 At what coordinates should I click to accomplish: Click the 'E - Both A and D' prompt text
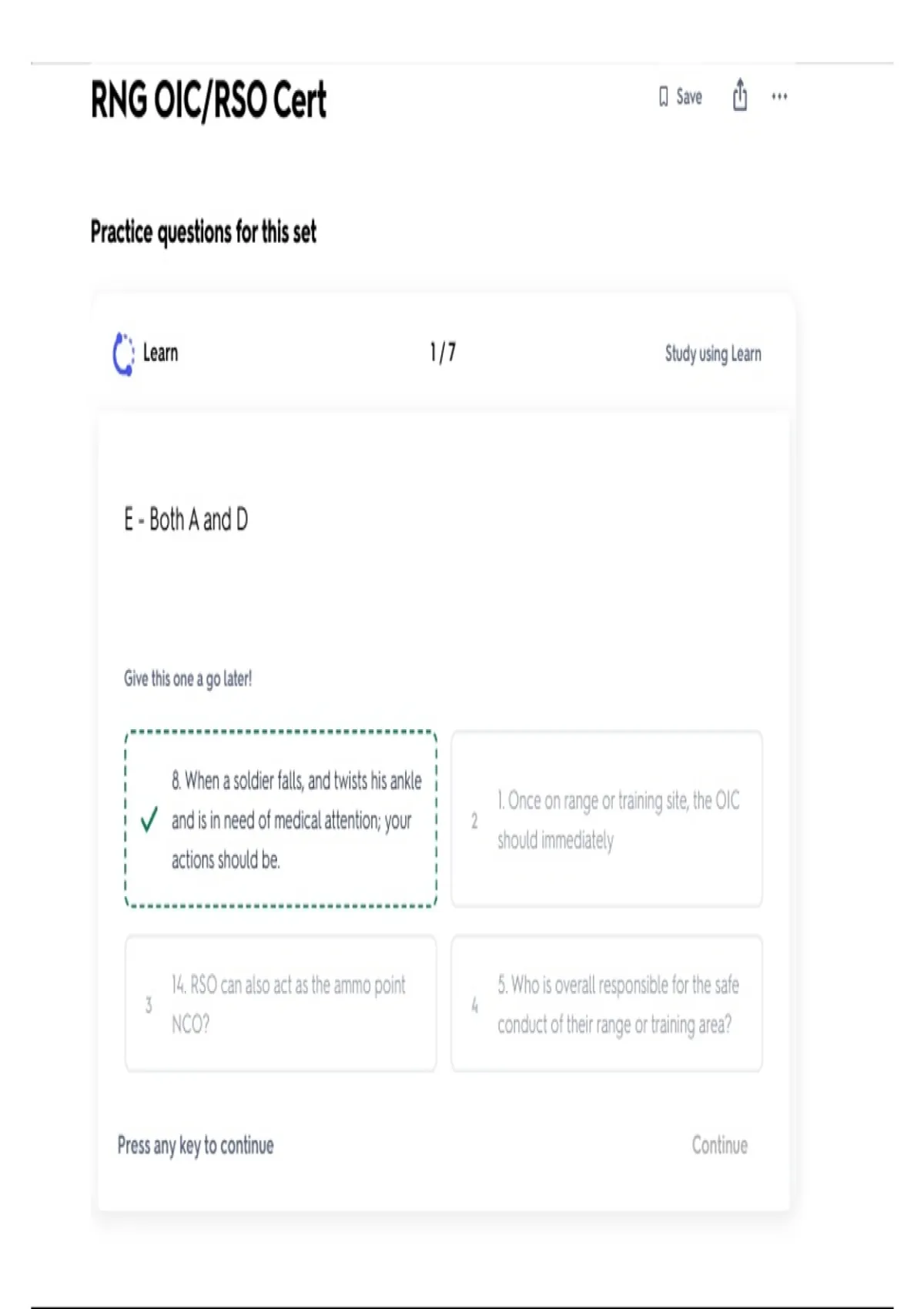coord(186,520)
